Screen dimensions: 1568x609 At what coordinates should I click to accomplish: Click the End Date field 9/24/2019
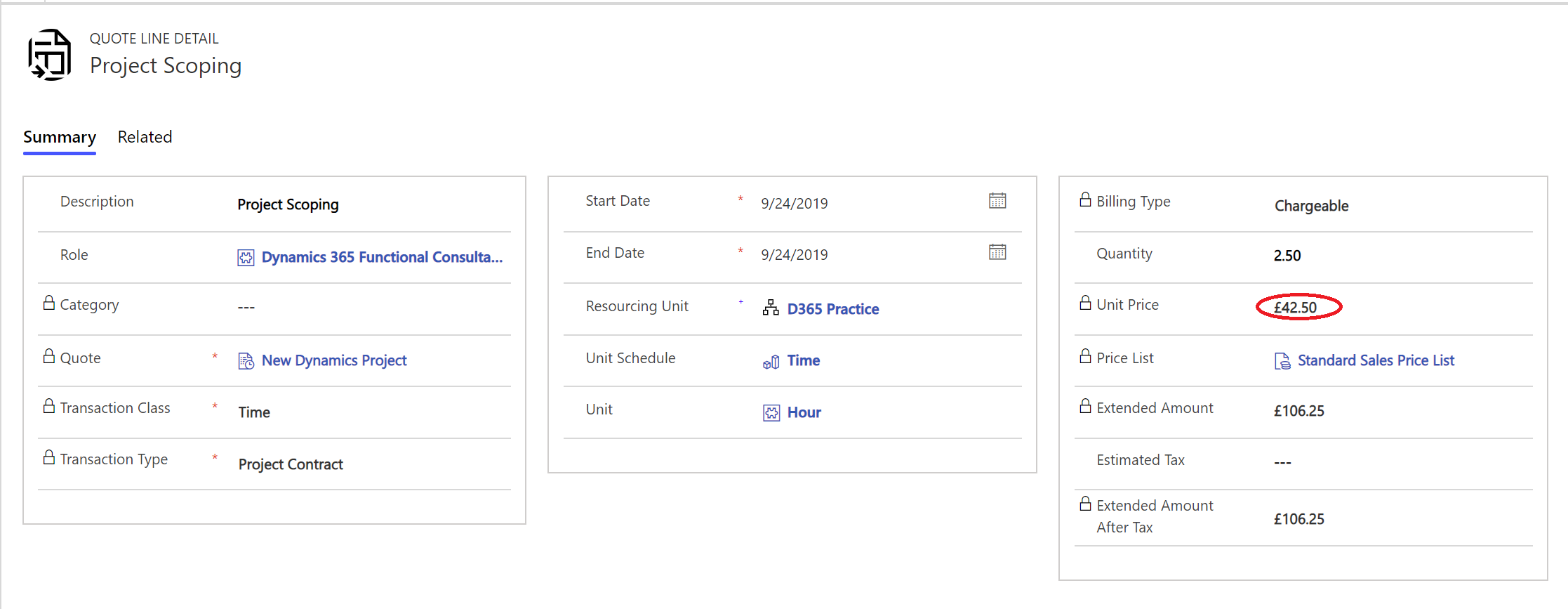pos(795,255)
